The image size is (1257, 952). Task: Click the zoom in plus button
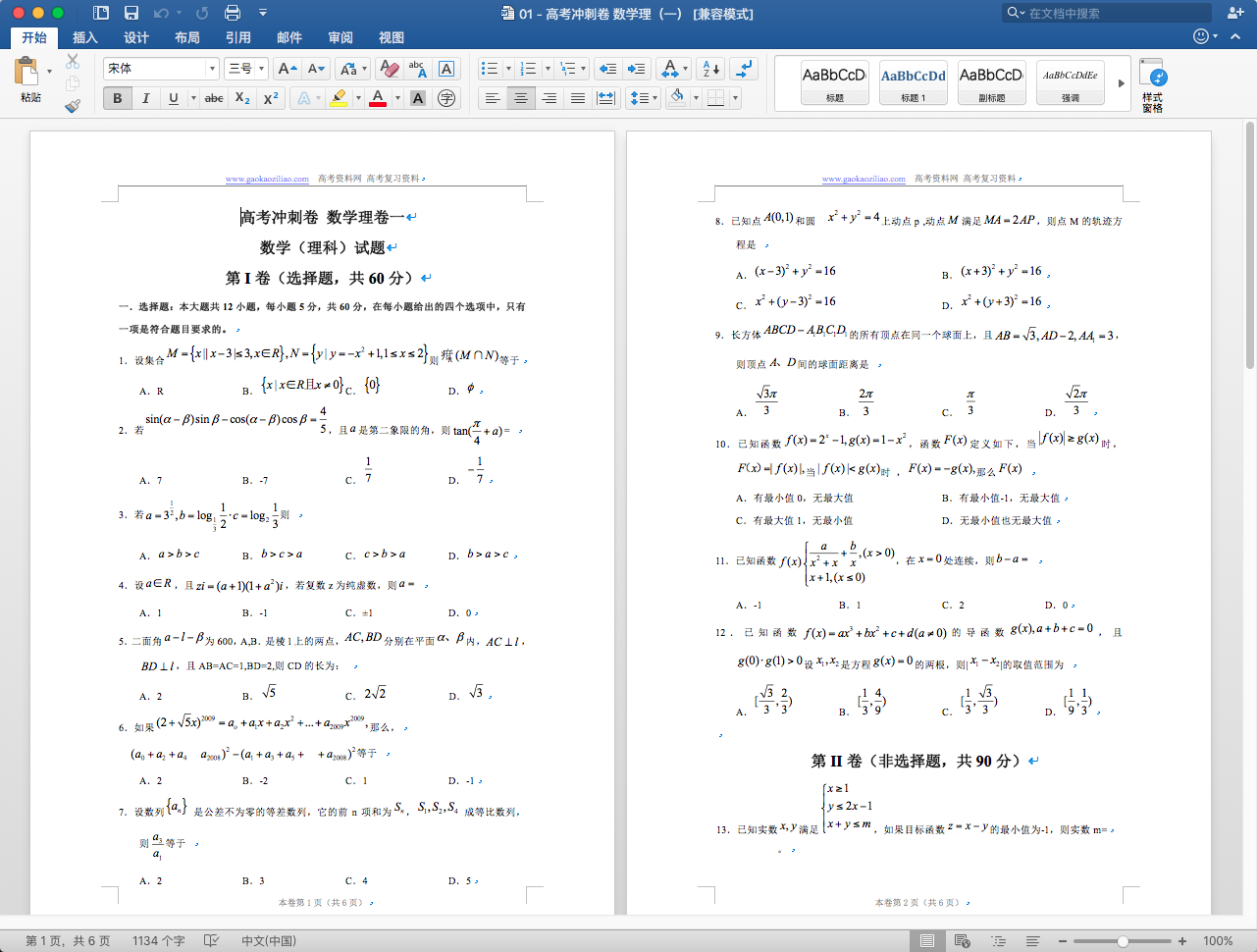point(1182,940)
